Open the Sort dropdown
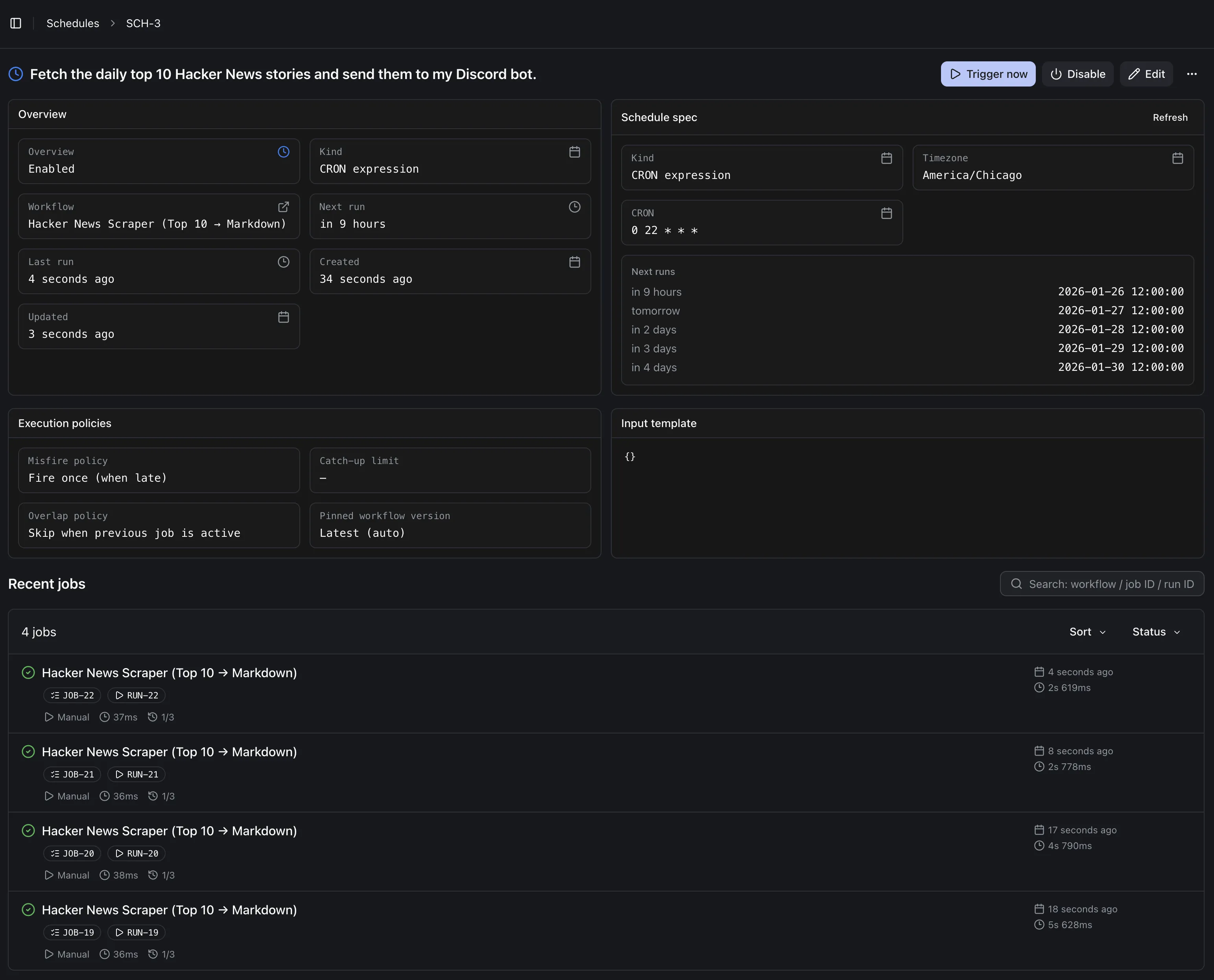The height and width of the screenshot is (980, 1214). click(x=1087, y=632)
